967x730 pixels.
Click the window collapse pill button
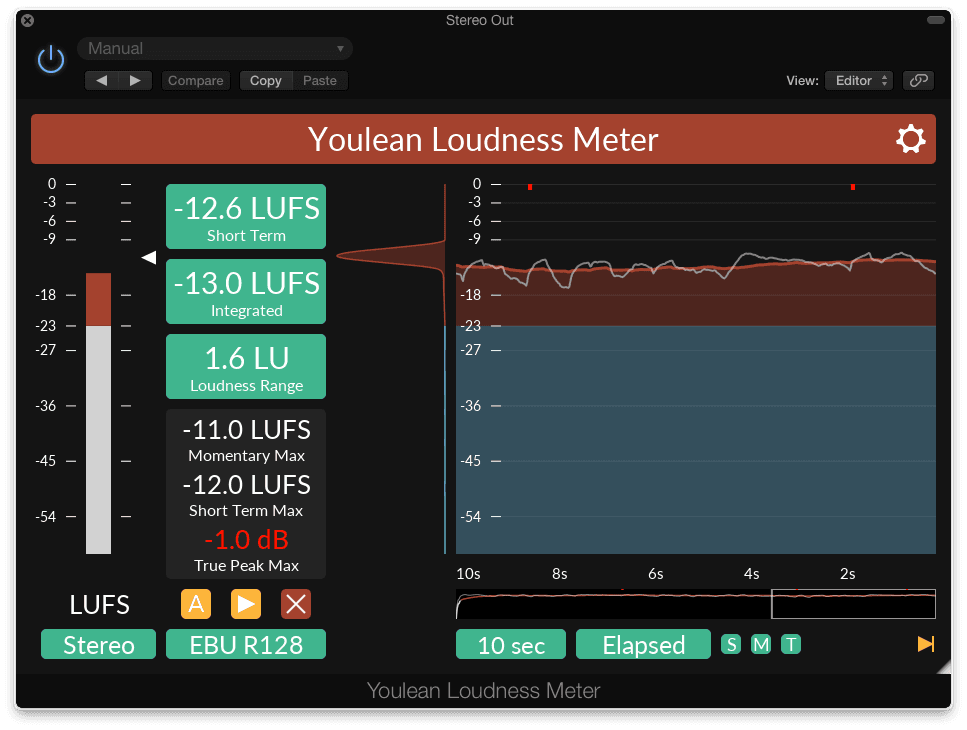point(935,20)
